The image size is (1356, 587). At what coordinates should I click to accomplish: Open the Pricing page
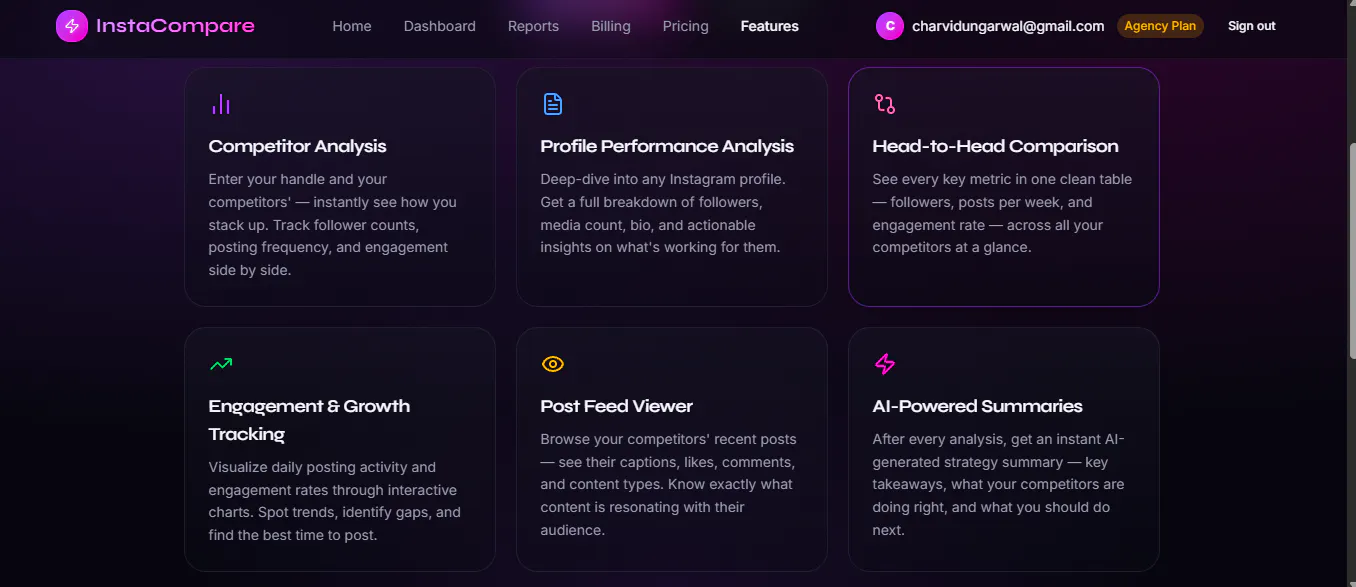(686, 26)
